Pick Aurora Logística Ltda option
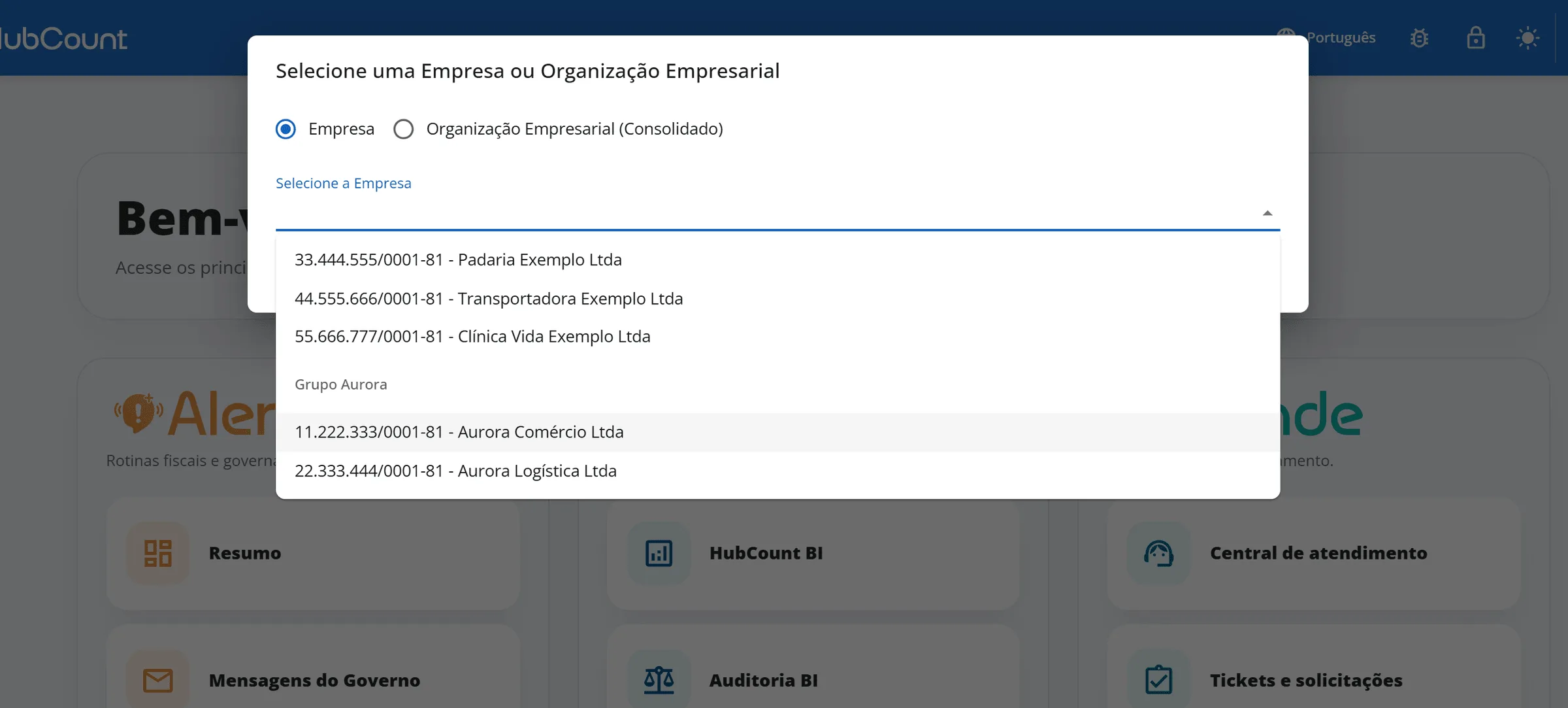Image resolution: width=1568 pixels, height=708 pixels. point(777,471)
